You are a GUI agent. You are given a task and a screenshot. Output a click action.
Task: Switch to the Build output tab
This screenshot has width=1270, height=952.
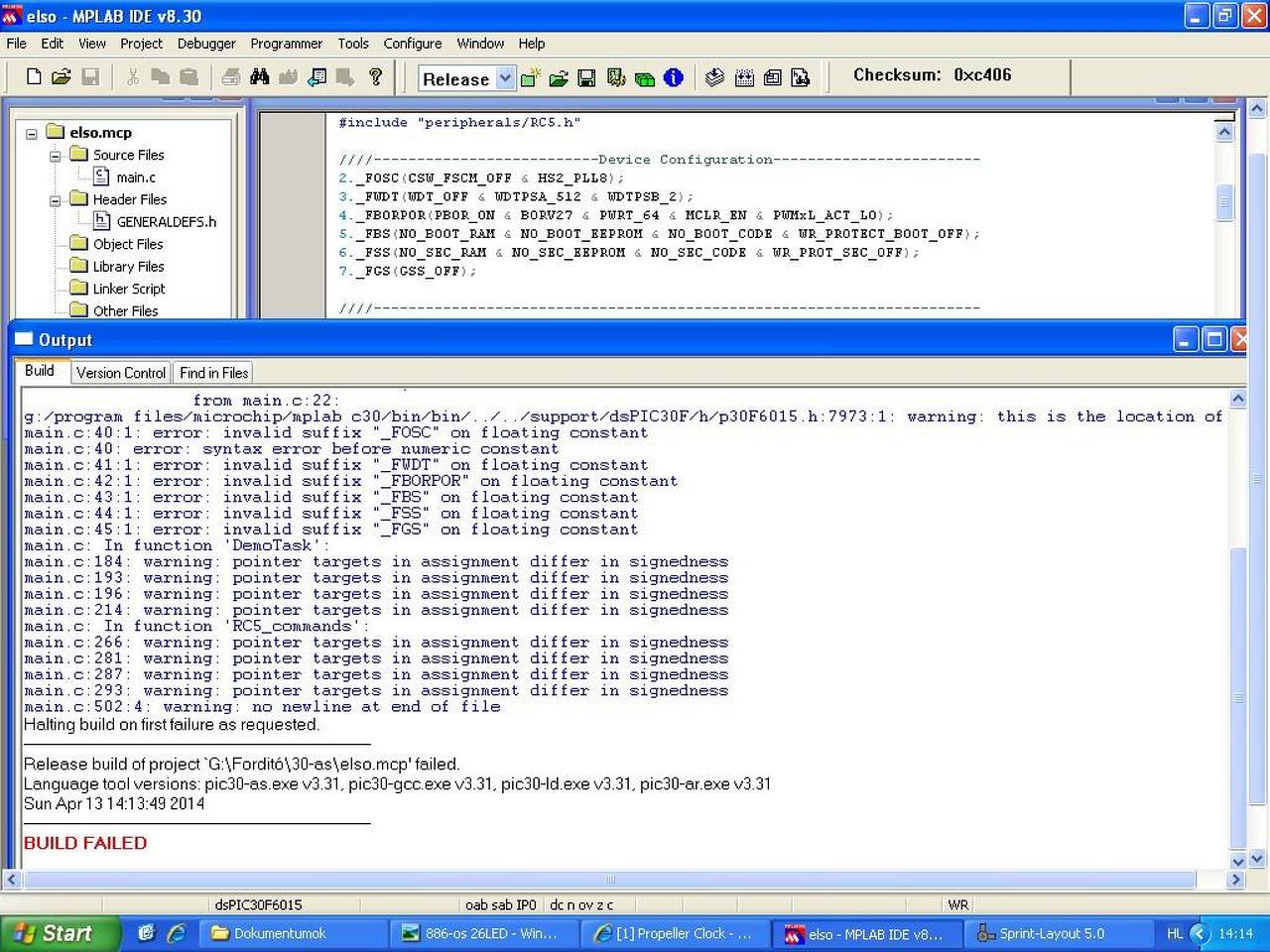pyautogui.click(x=40, y=371)
